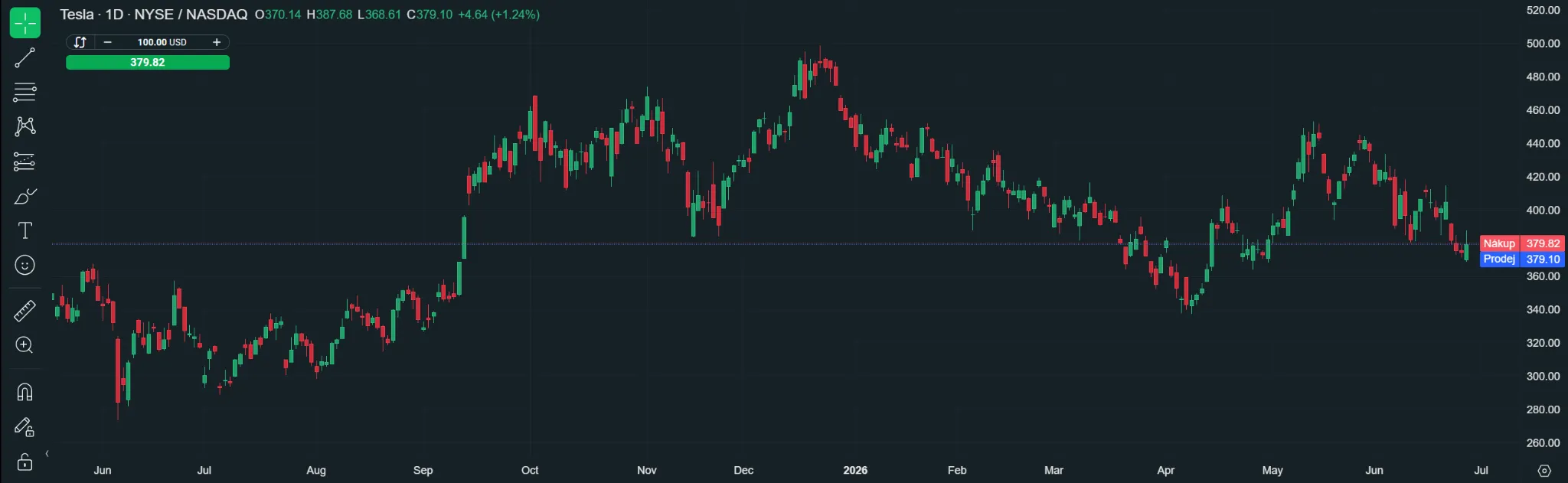Click the 300.00 price axis label
1568x483 pixels.
[1543, 376]
